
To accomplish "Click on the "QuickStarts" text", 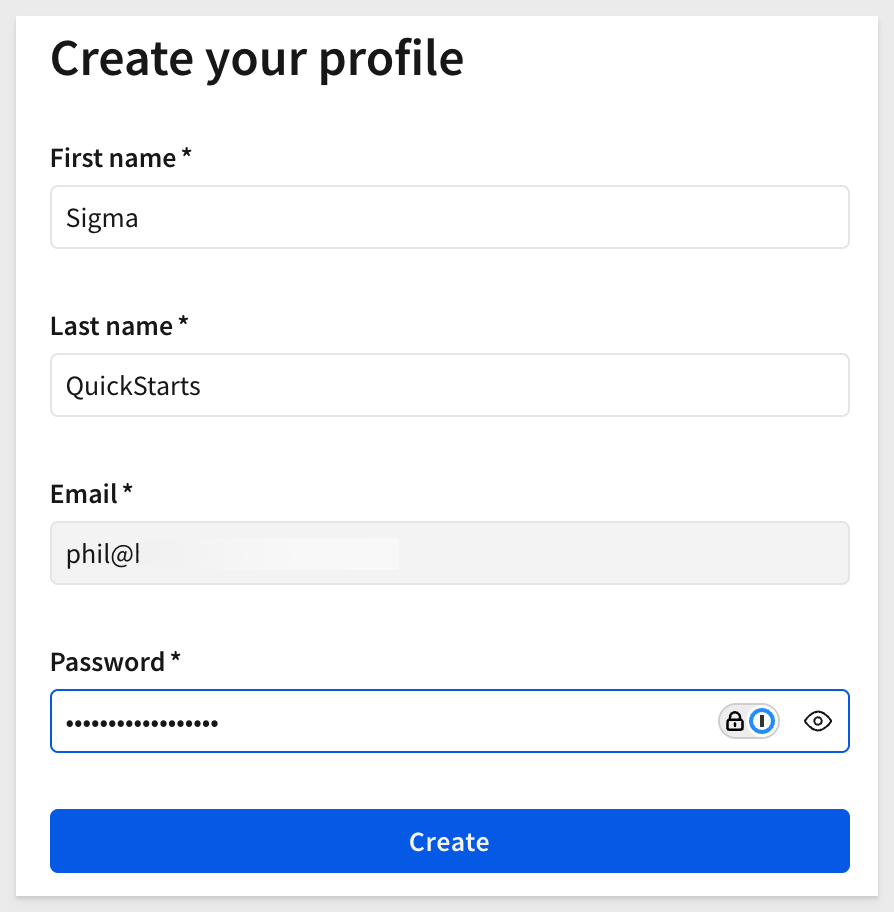I will click(133, 386).
